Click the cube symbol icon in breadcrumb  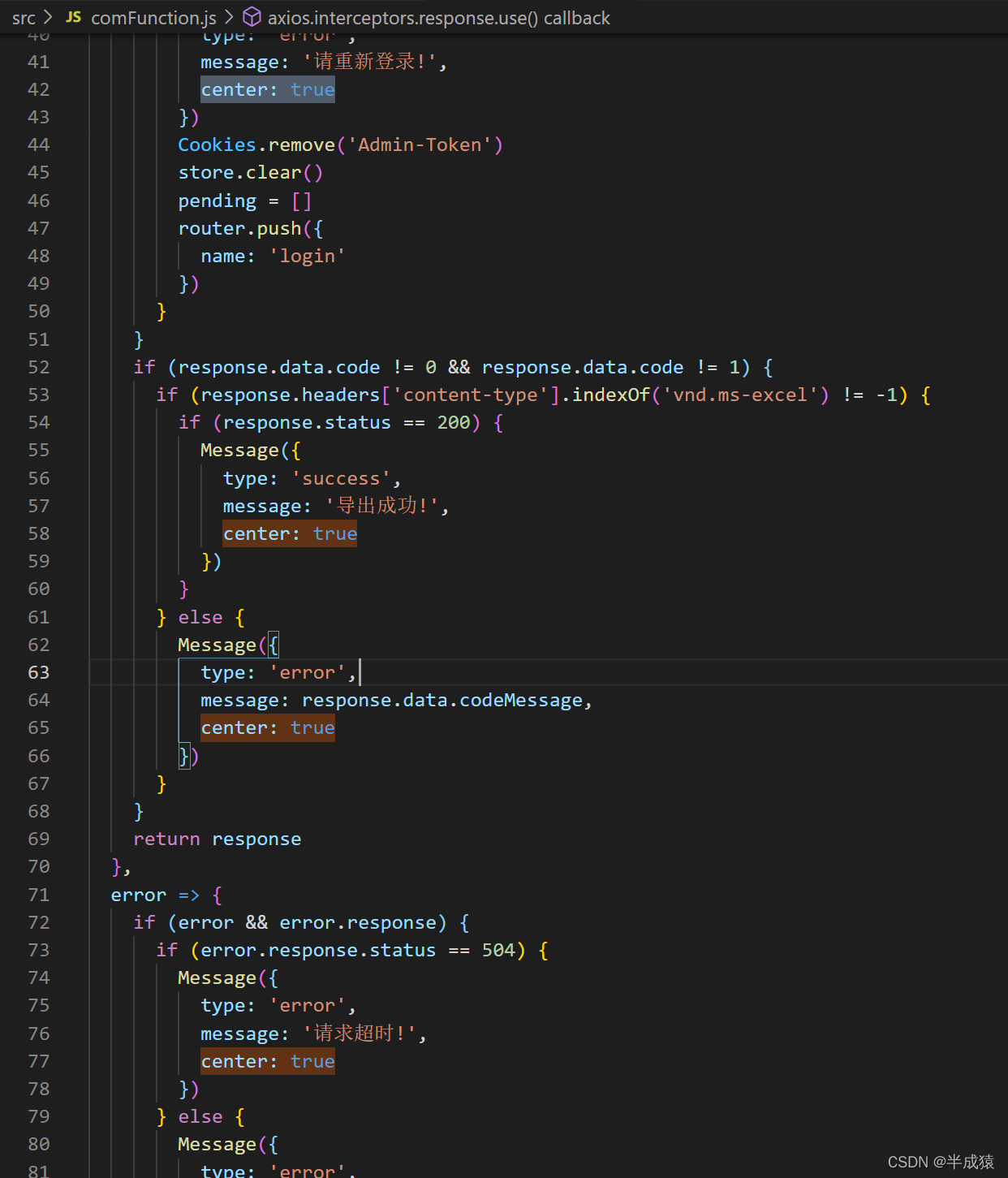252,17
